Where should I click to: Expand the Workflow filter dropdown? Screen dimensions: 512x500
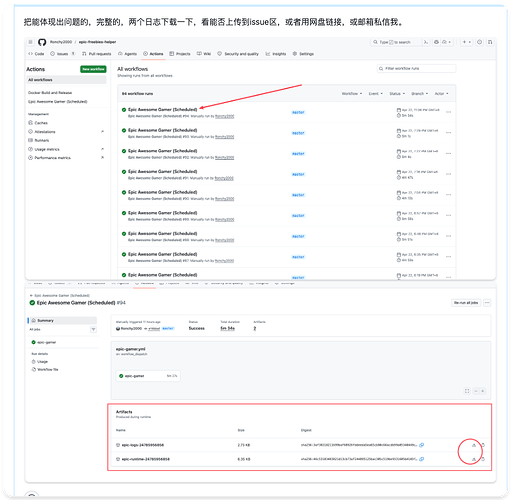click(352, 94)
